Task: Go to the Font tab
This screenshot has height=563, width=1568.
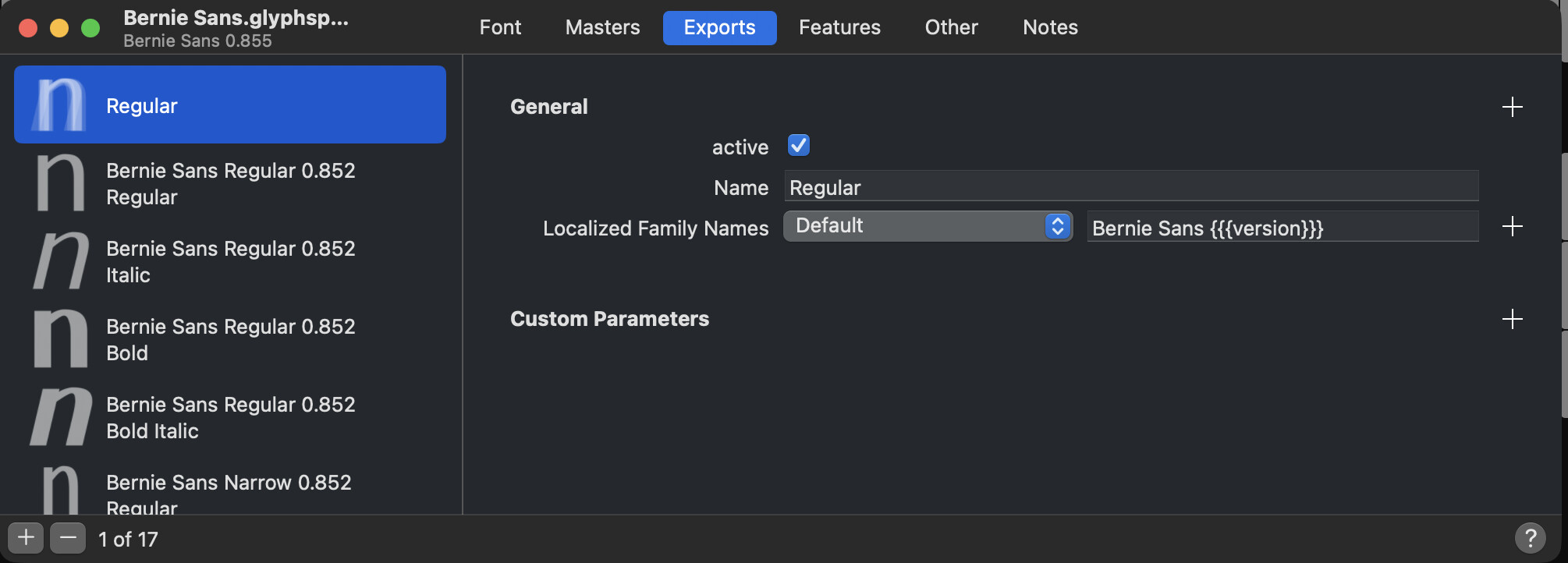Action: coord(500,28)
